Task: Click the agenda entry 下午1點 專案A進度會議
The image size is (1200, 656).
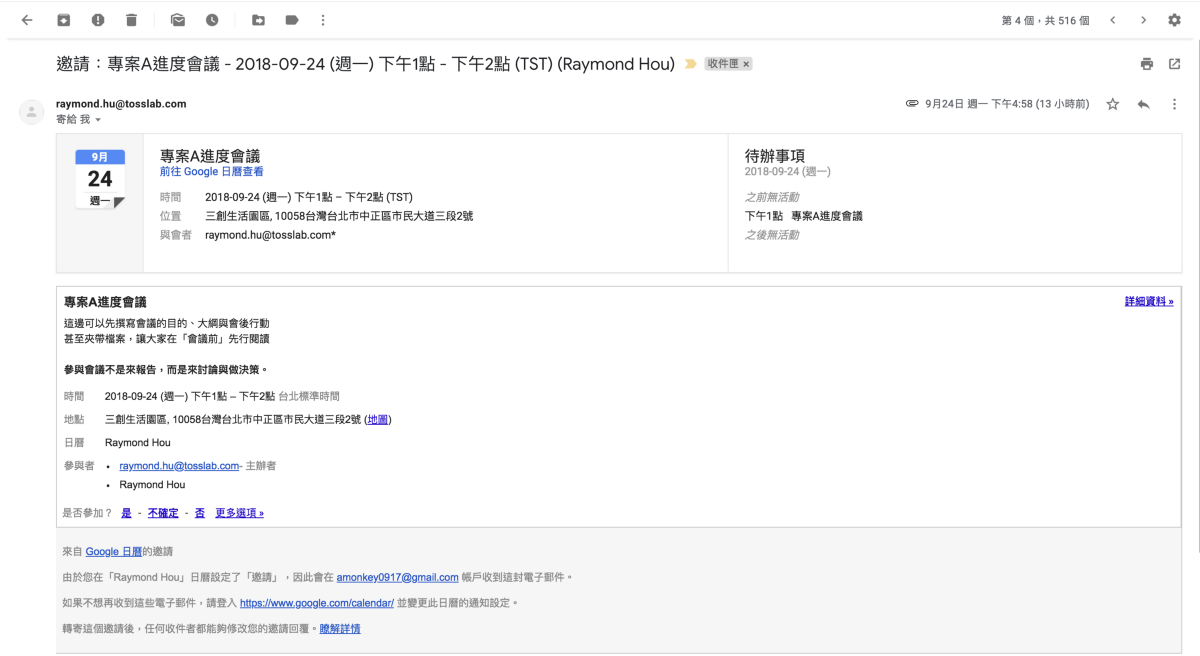Action: point(804,216)
